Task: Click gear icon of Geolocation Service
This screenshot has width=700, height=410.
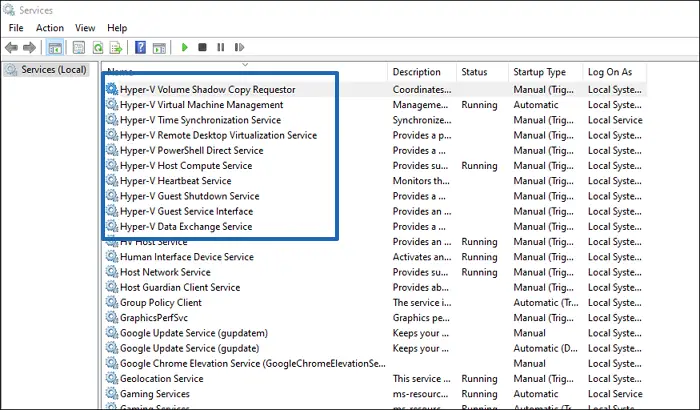Action: click(112, 378)
